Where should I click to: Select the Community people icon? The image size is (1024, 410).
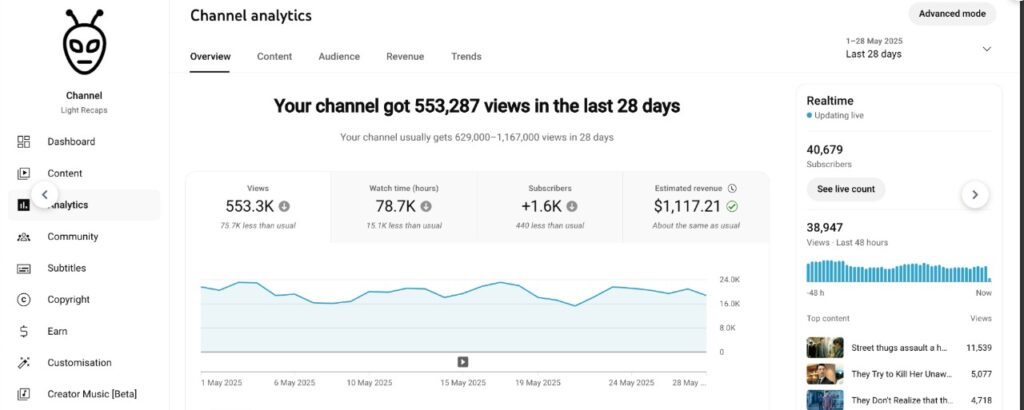pyautogui.click(x=24, y=237)
